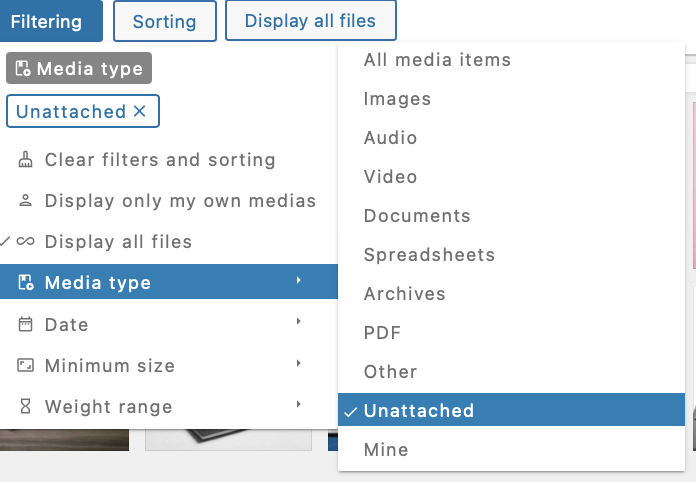The height and width of the screenshot is (482, 696).
Task: Expand the Minimum size submenu arrow
Action: click(x=299, y=365)
